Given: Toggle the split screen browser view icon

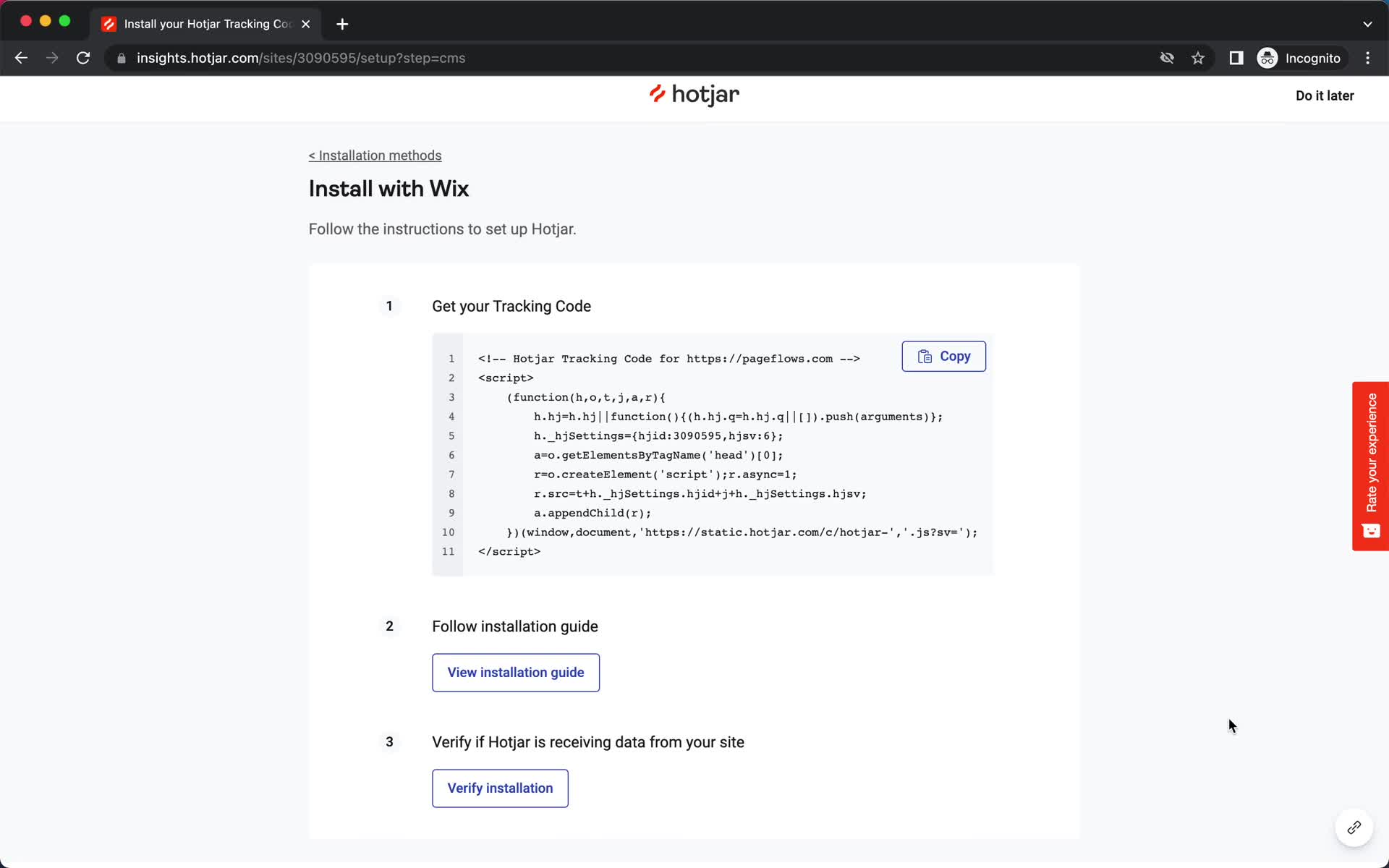Looking at the screenshot, I should coord(1236,58).
